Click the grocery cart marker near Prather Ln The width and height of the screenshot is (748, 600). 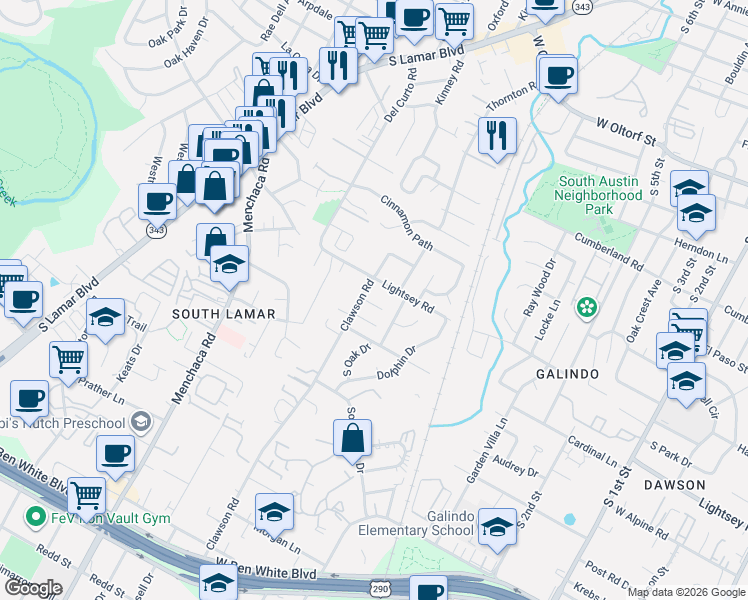69,363
